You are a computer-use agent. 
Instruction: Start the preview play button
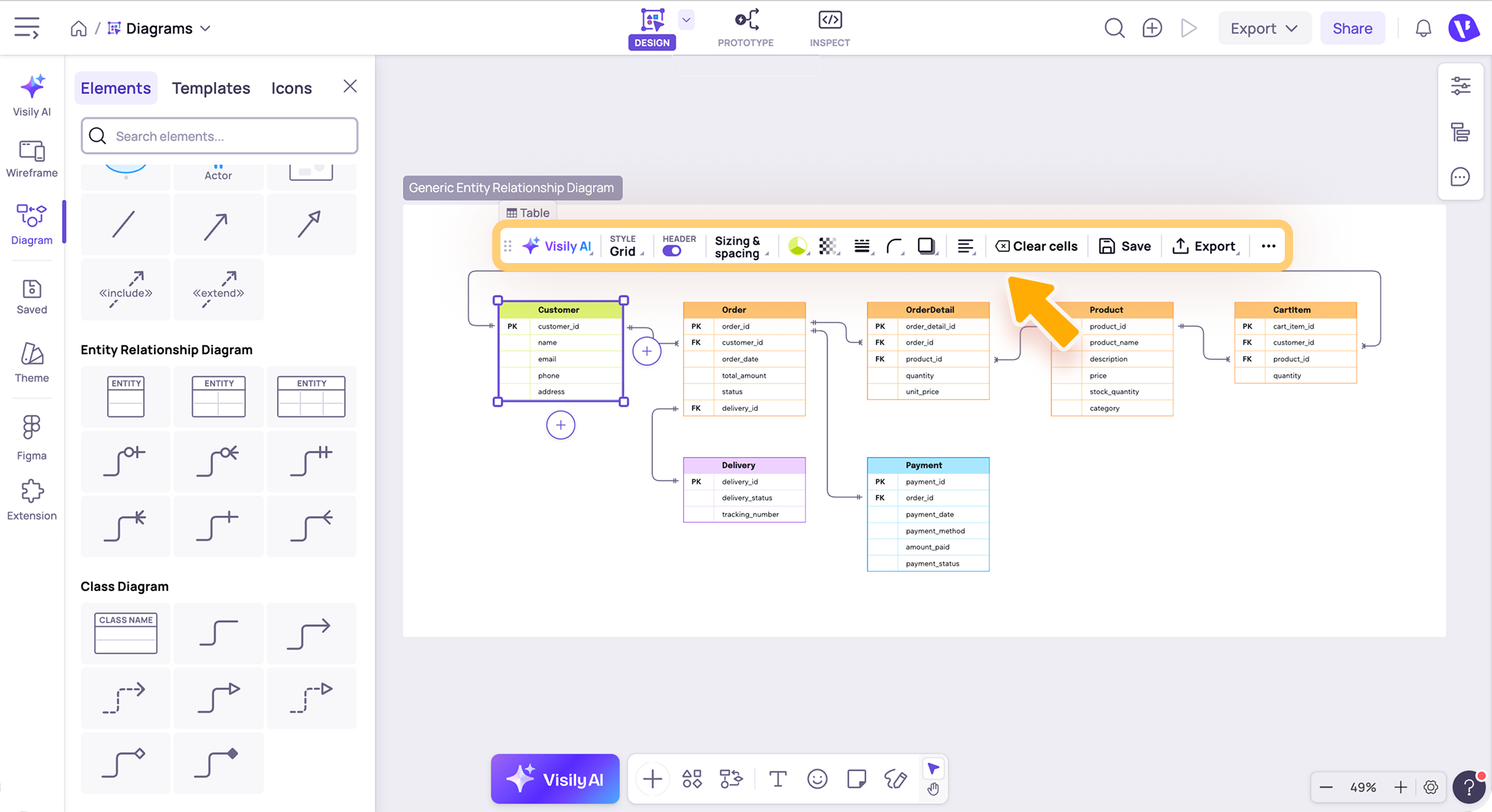click(x=1189, y=28)
